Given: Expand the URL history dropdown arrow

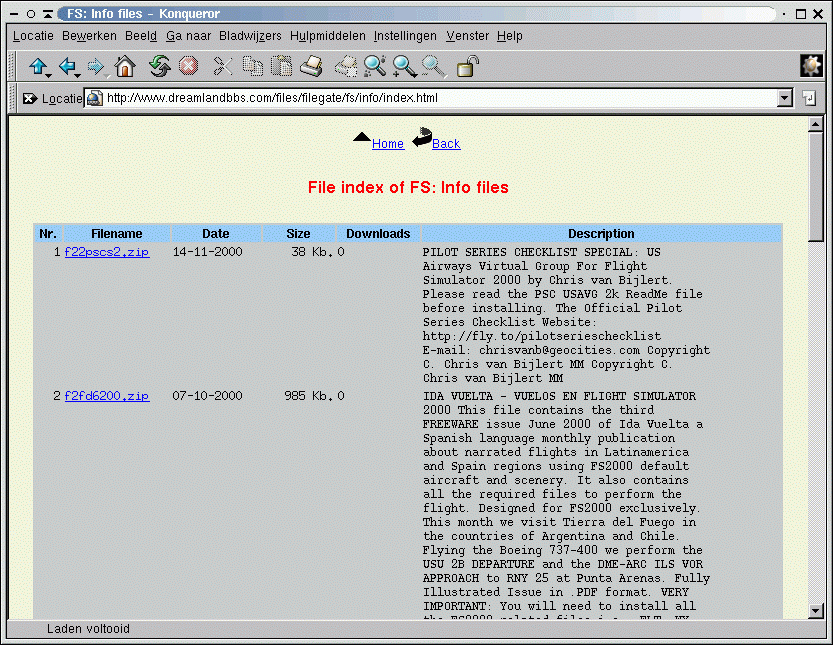Looking at the screenshot, I should 784,98.
